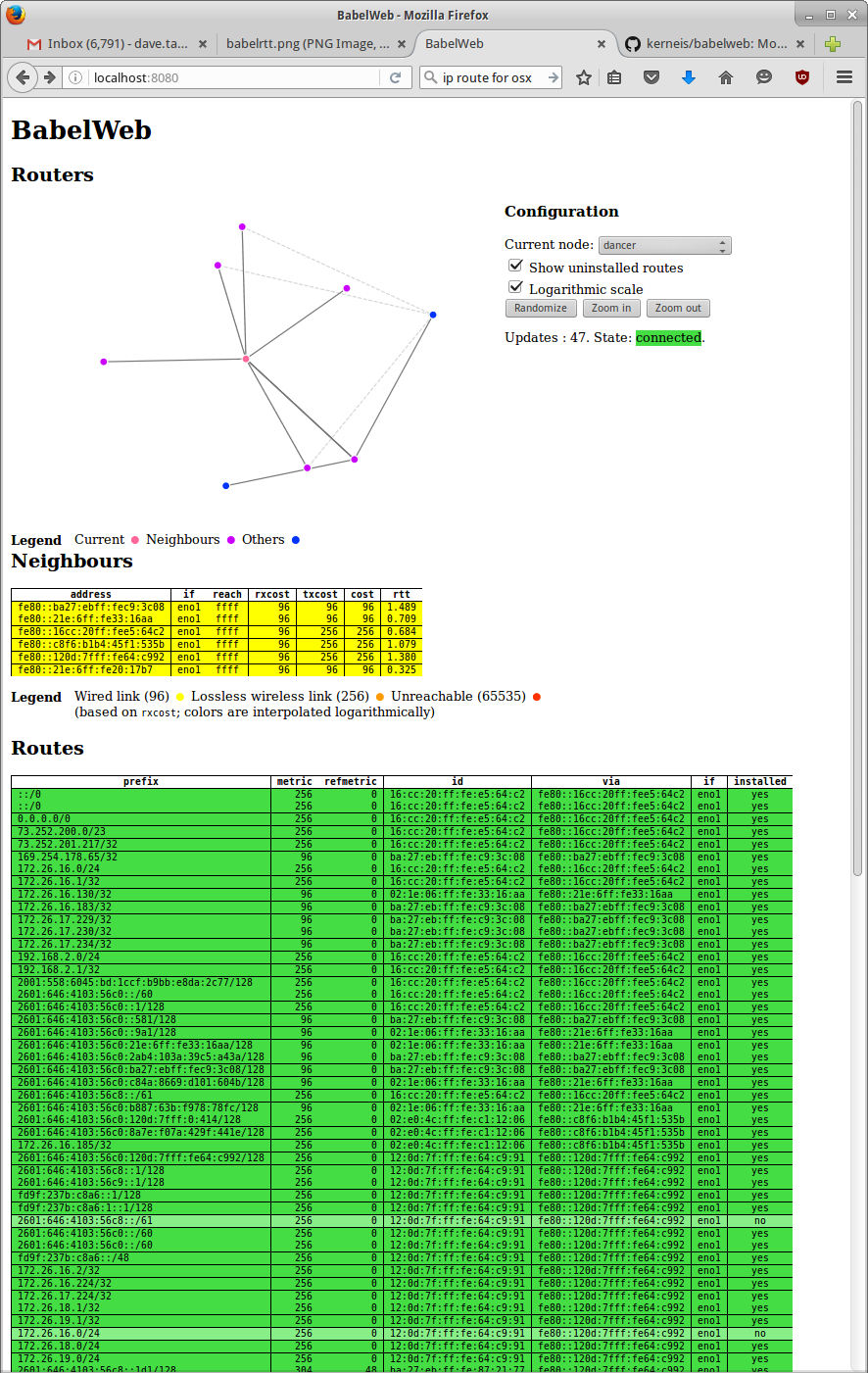Close the babelrtt.png tab
The width and height of the screenshot is (868, 1373).
click(x=402, y=44)
